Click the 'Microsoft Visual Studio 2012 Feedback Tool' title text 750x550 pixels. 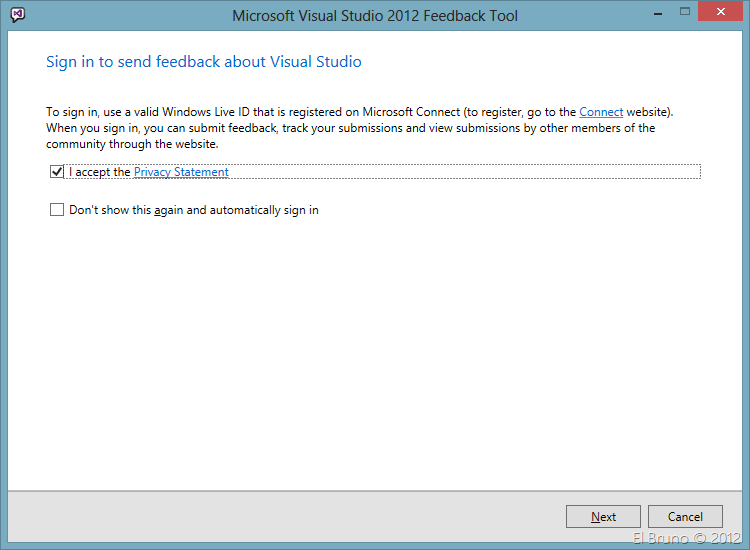tap(375, 16)
